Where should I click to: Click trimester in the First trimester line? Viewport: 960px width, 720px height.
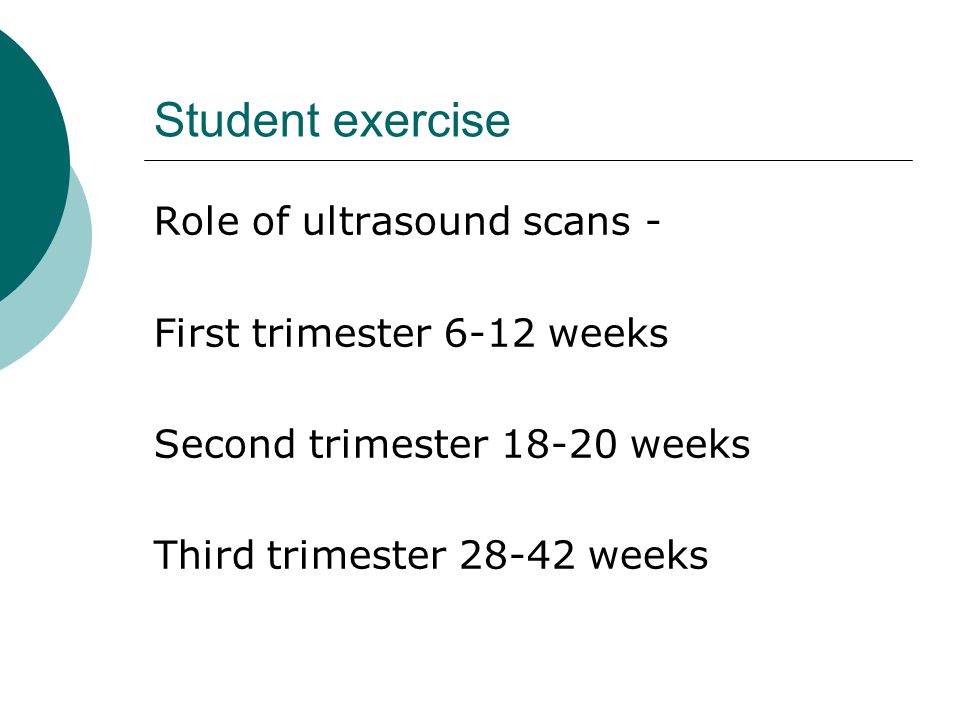[x=342, y=334]
